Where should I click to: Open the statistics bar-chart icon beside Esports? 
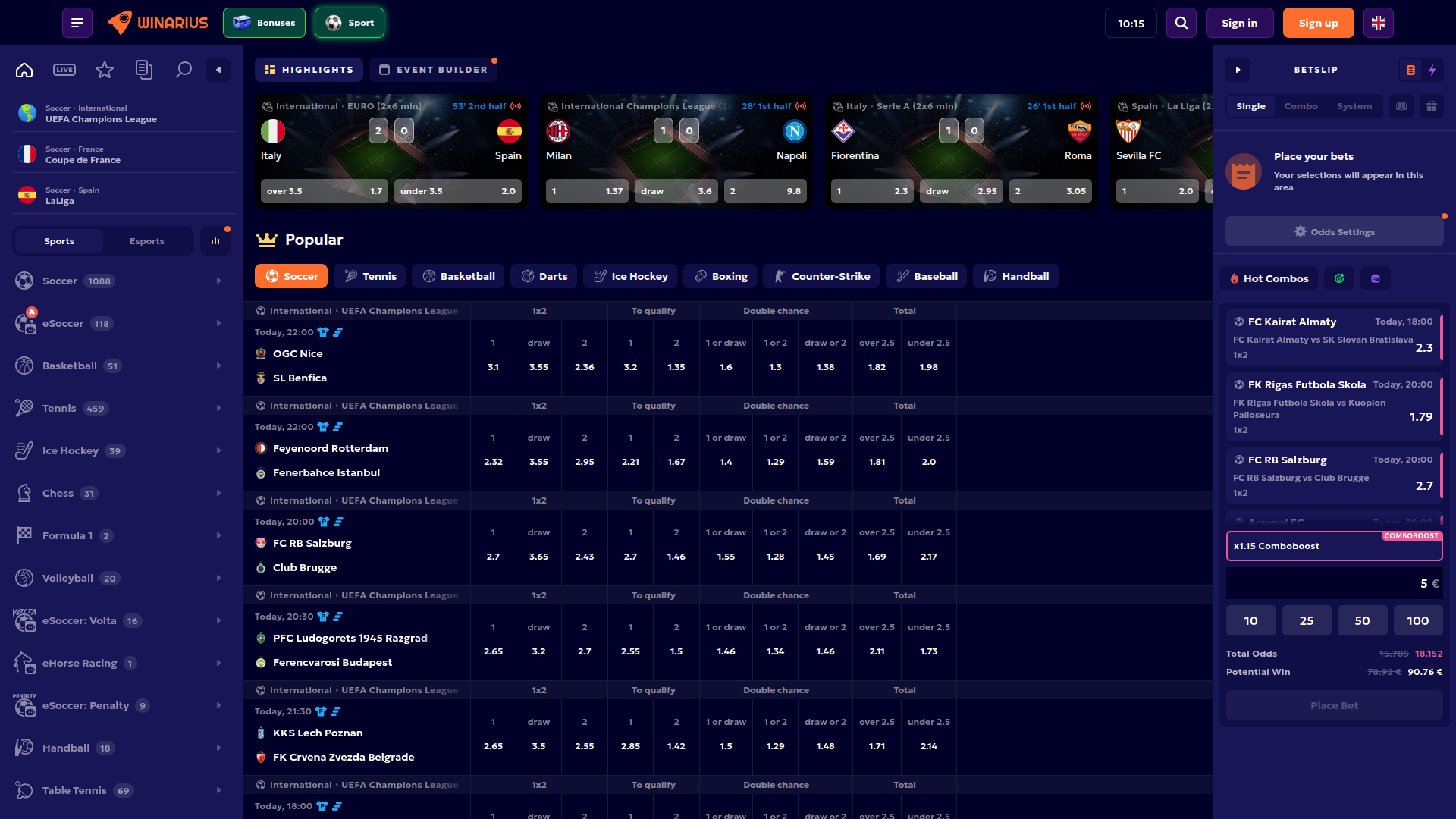215,240
